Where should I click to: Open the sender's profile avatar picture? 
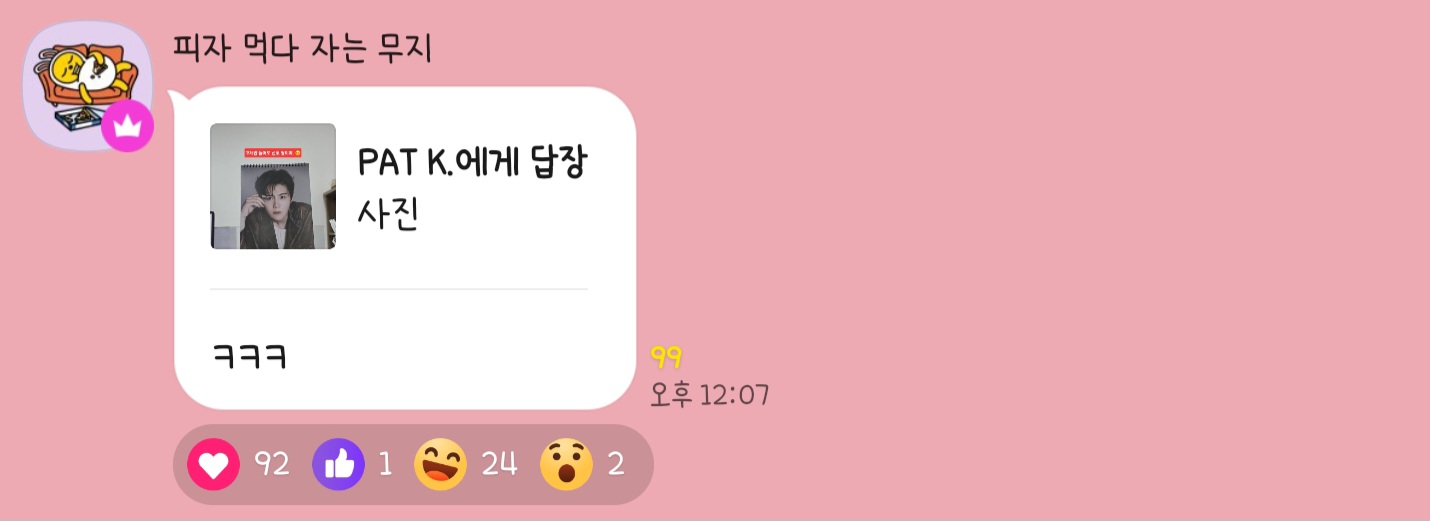tap(87, 85)
